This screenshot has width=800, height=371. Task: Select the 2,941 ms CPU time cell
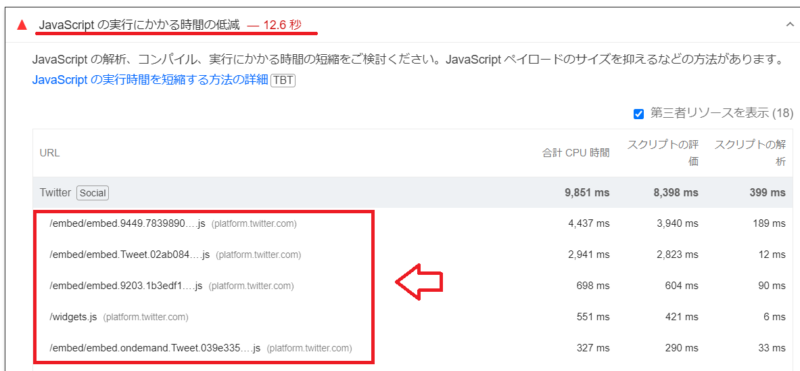tap(589, 254)
